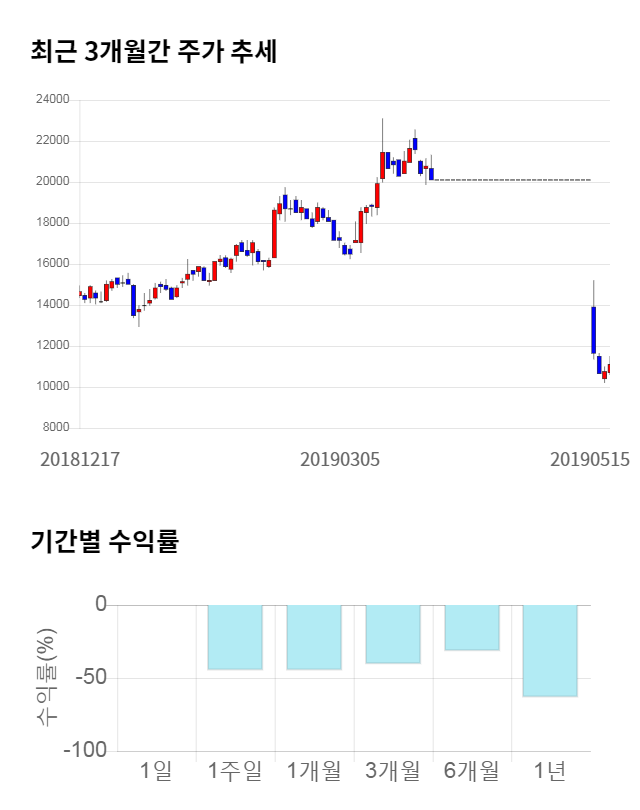640x810 pixels.
Task: Click the 1일 x-axis label
Action: pos(157,770)
